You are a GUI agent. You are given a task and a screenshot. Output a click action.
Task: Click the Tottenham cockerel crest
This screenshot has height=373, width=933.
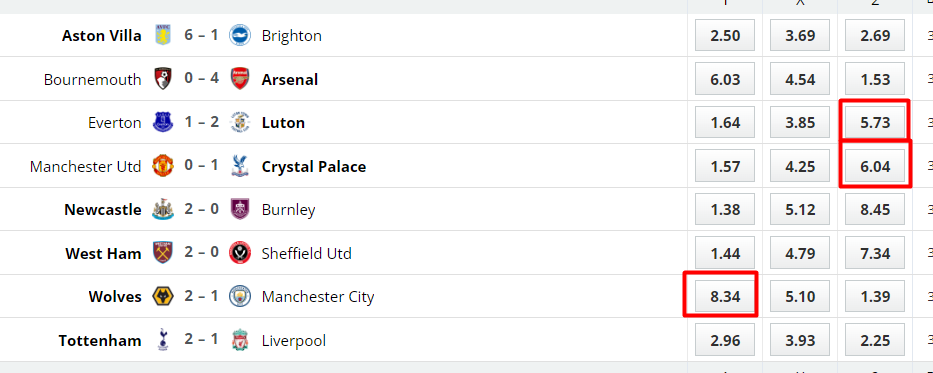[x=162, y=340]
